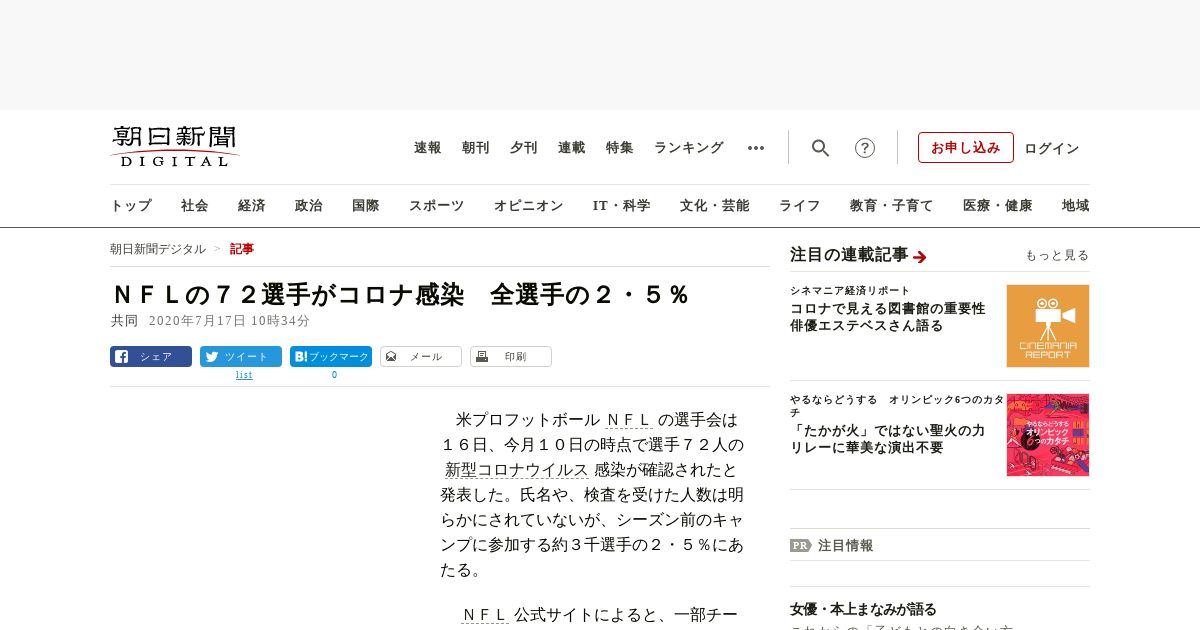Send article by メール button
1200x630 pixels.
tap(421, 357)
